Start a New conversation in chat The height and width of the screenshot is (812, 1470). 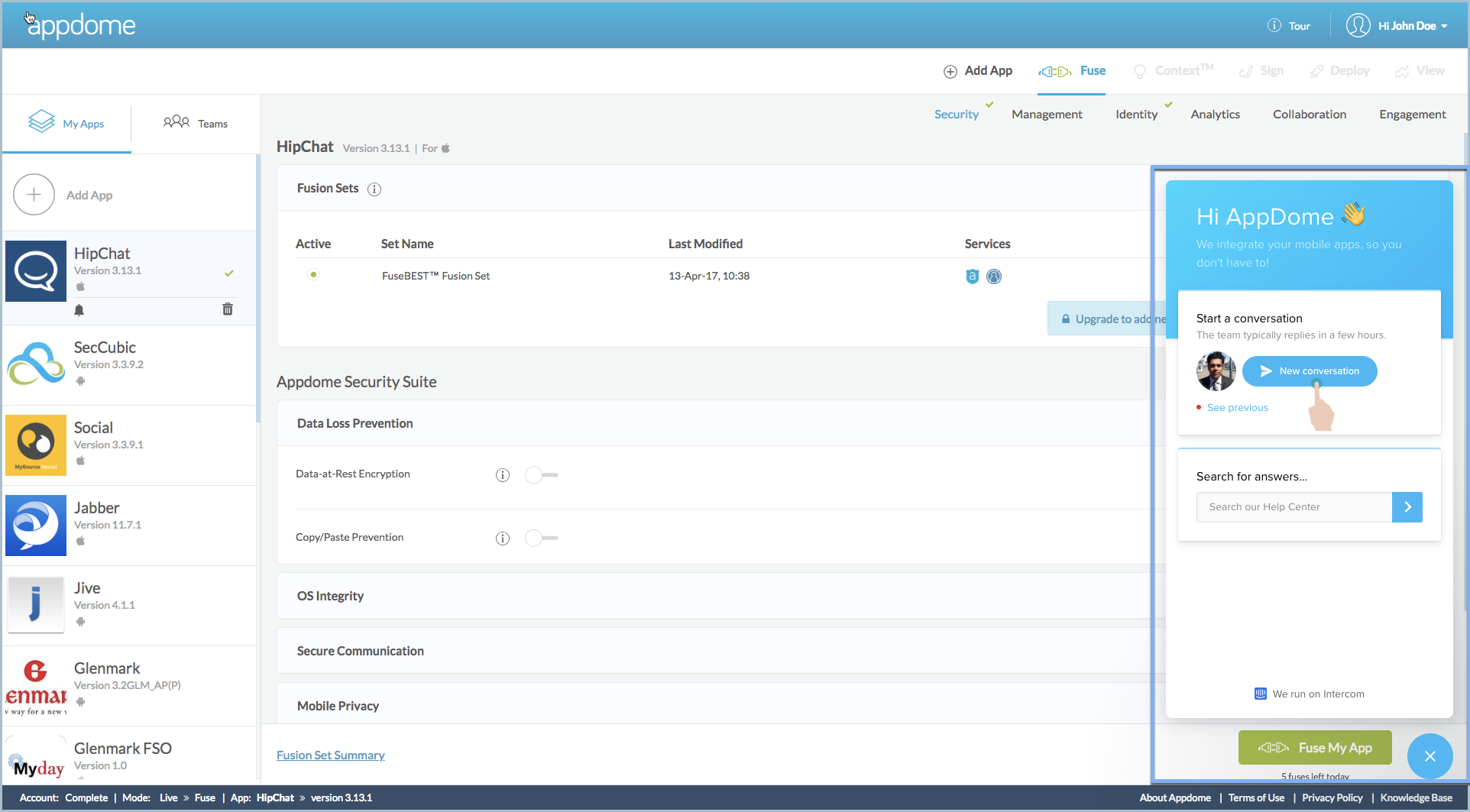1310,370
